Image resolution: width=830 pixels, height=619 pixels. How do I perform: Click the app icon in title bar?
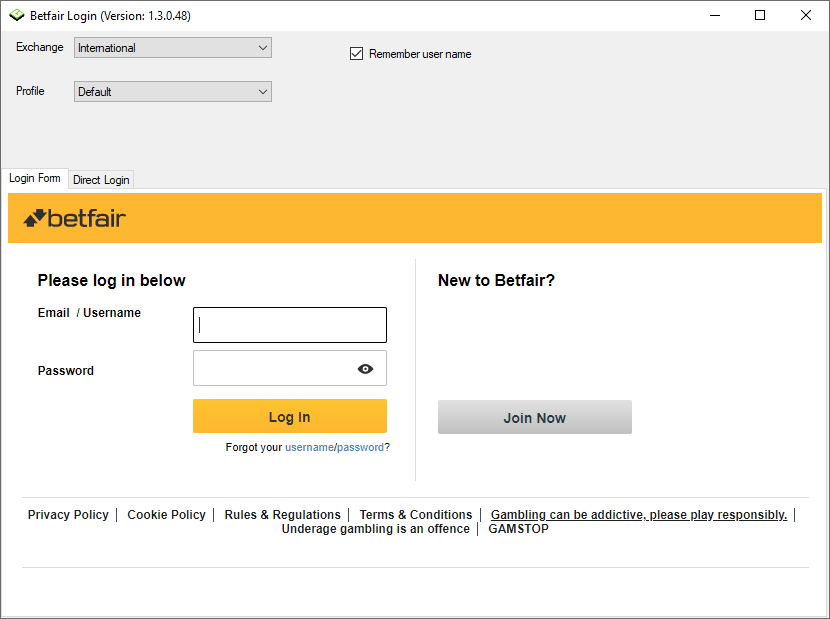coord(16,16)
